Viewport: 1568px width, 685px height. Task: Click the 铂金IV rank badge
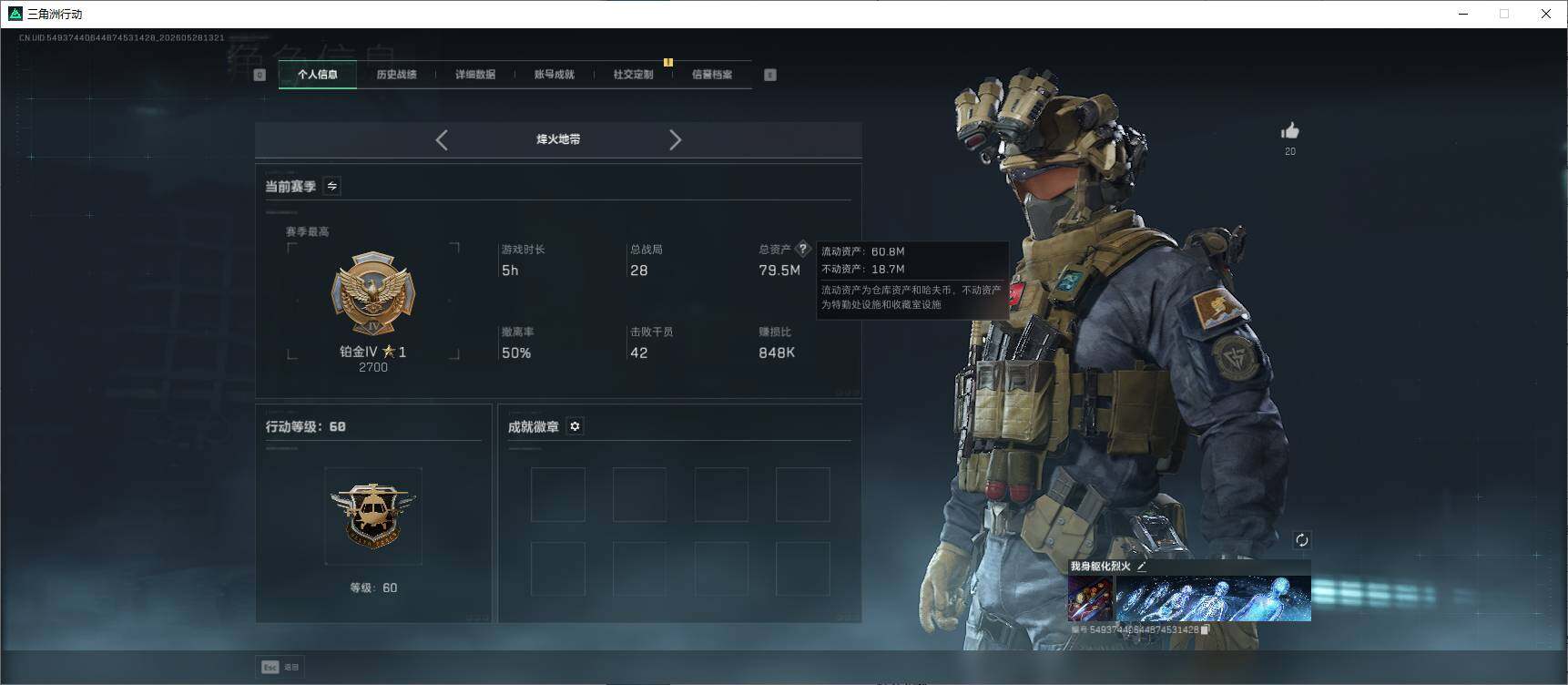[372, 294]
